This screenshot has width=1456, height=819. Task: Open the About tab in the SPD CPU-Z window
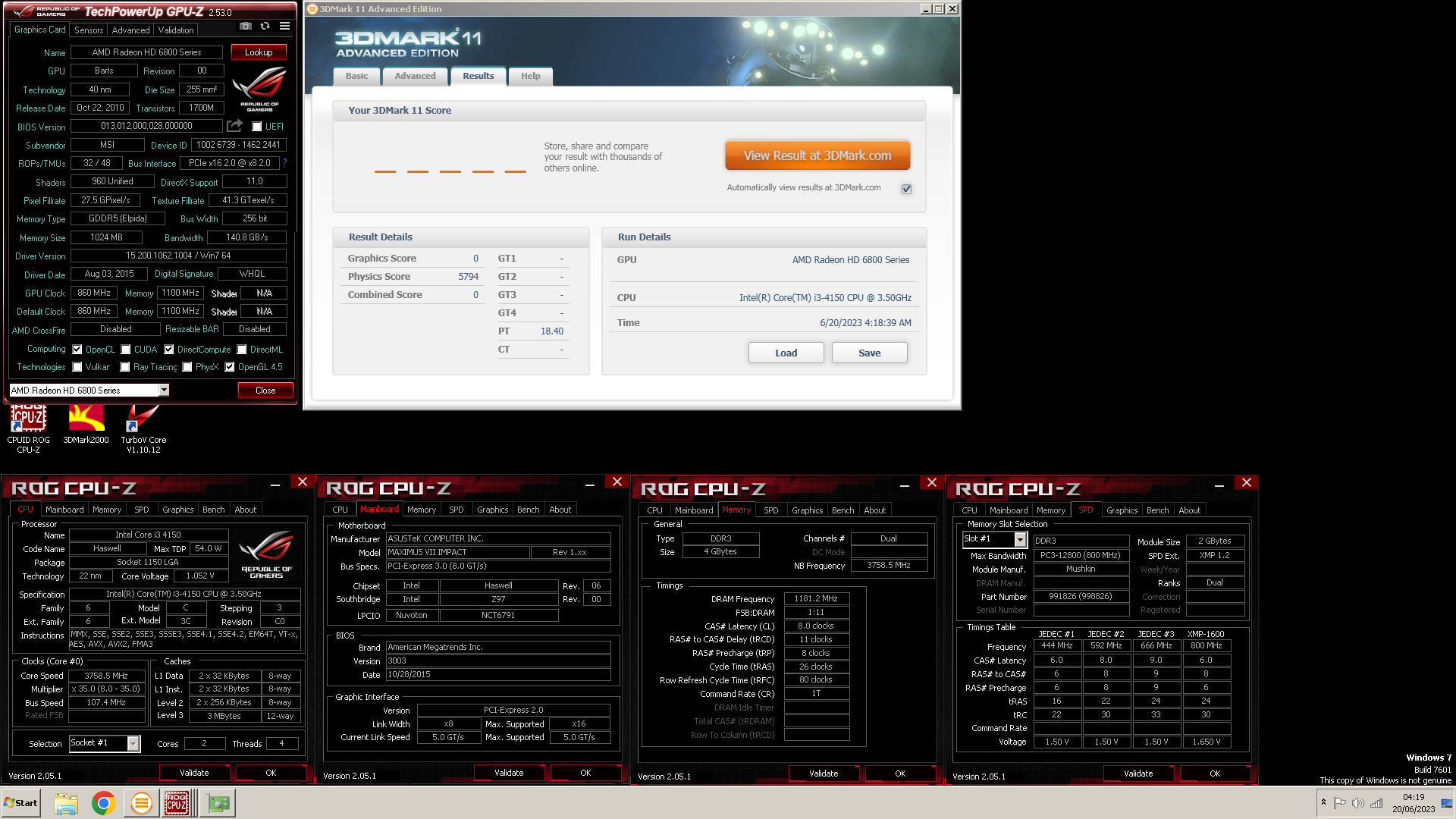[x=1189, y=510]
